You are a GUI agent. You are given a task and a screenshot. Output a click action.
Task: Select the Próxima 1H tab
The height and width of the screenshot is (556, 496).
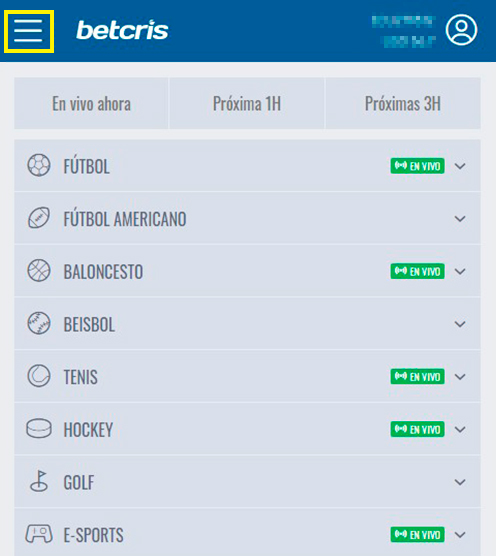pos(247,104)
